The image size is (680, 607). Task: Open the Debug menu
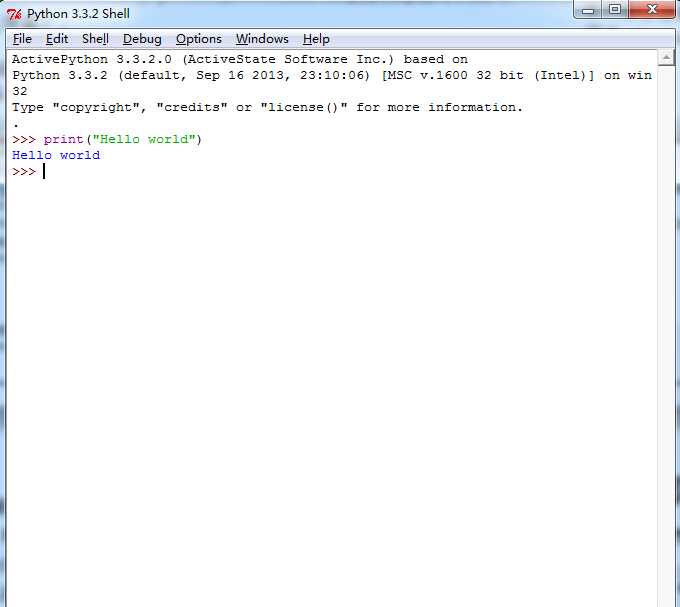[x=142, y=39]
